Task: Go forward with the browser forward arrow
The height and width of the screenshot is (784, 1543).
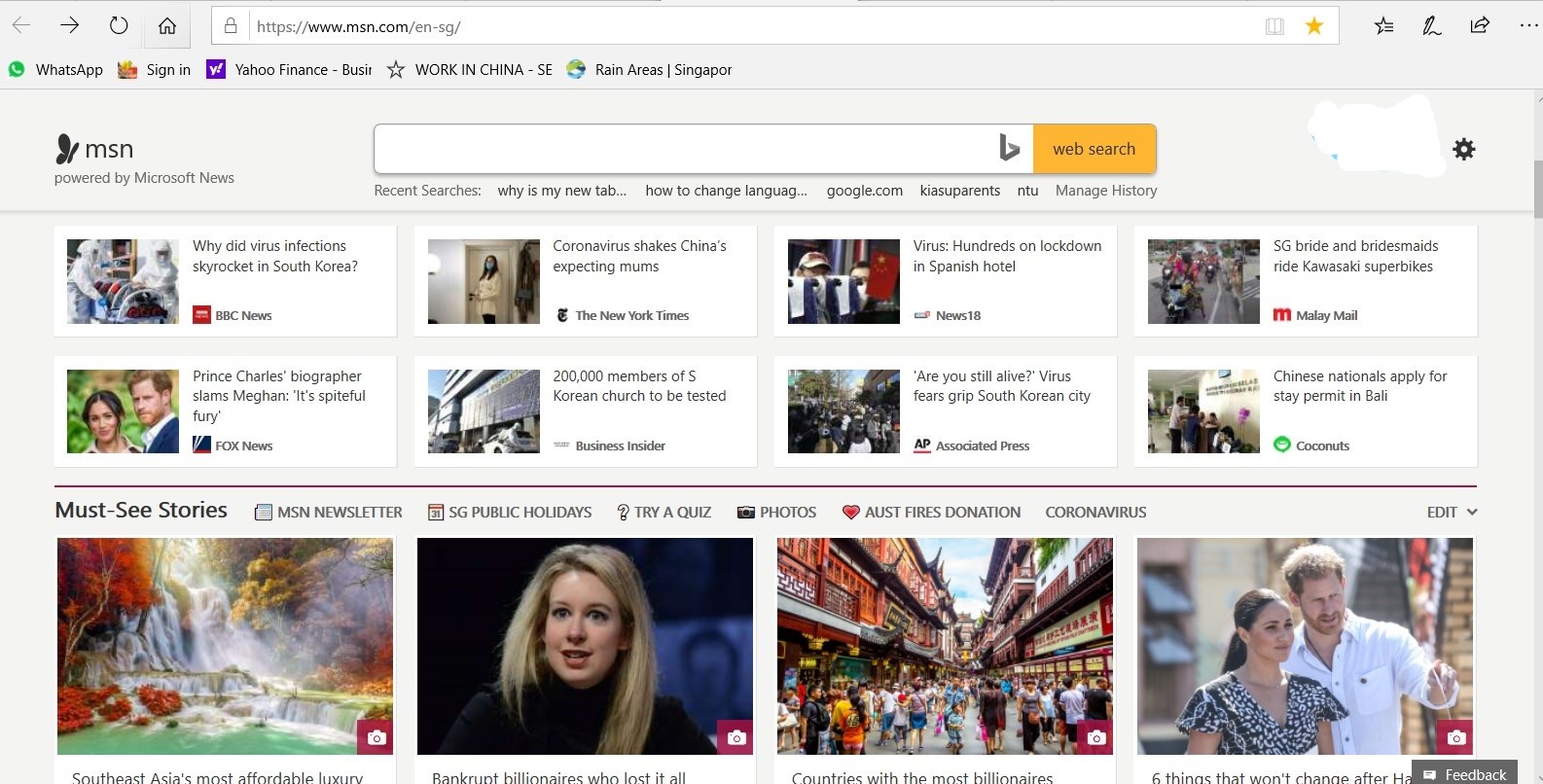Action: [x=69, y=25]
